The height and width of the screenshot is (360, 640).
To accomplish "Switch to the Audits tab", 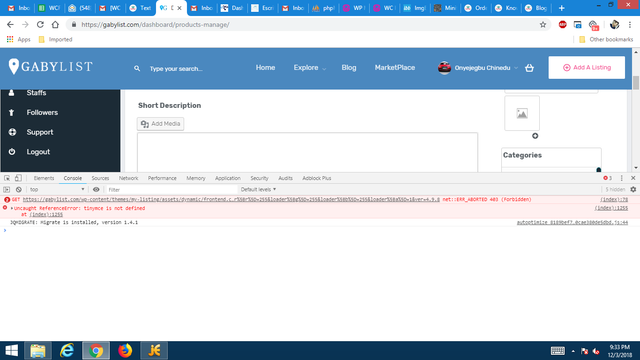I will click(285, 178).
